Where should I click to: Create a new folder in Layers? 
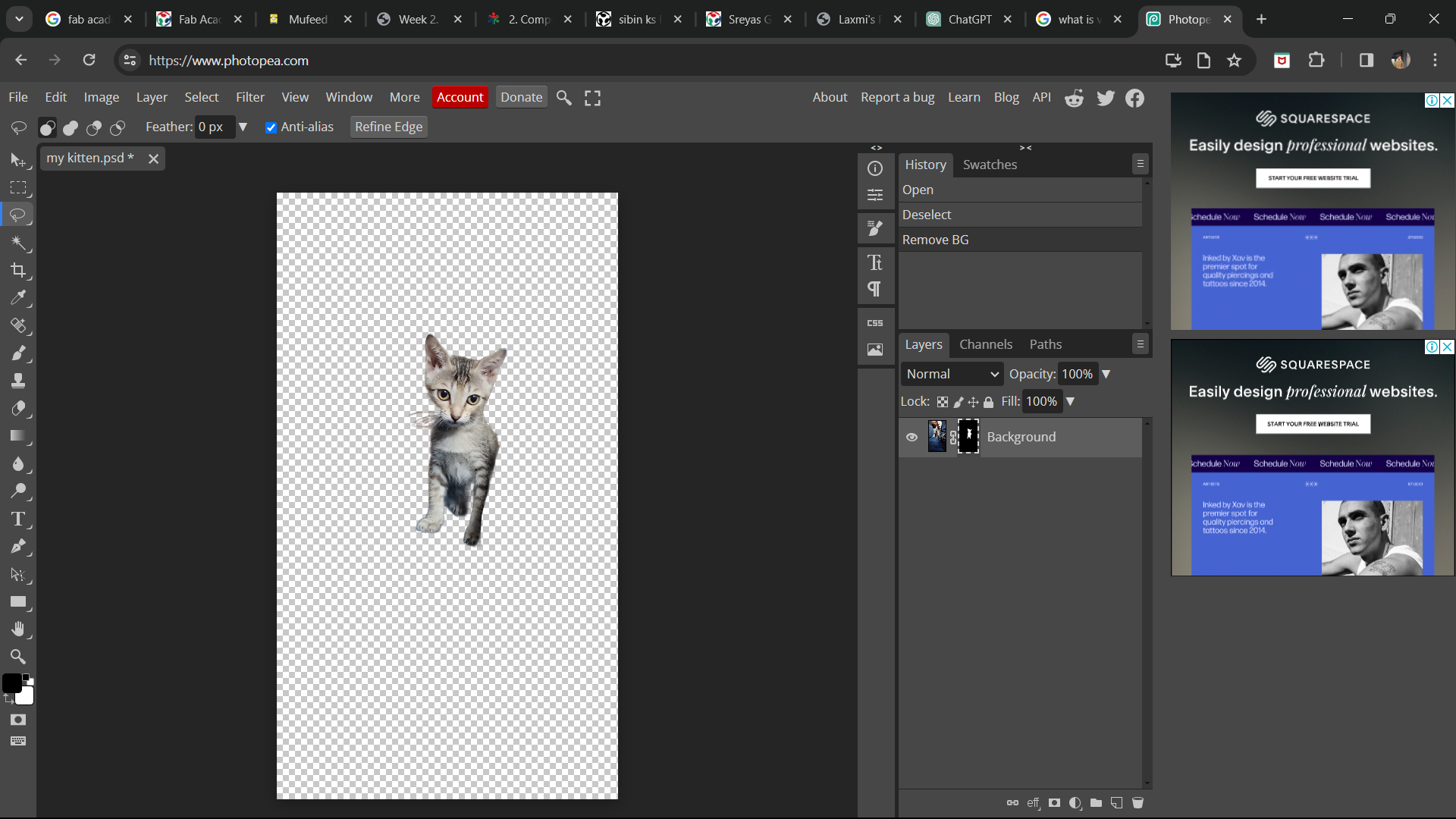[x=1097, y=802]
